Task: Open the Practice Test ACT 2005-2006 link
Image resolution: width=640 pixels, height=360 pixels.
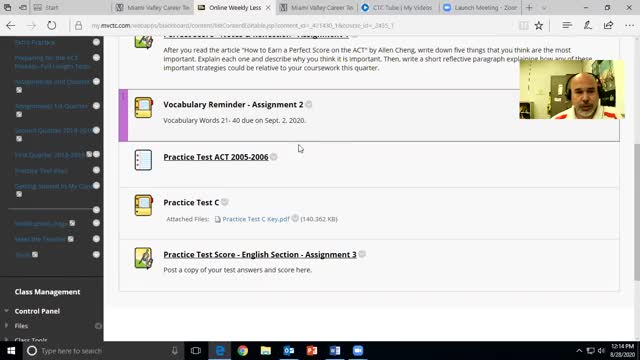Action: [x=216, y=157]
